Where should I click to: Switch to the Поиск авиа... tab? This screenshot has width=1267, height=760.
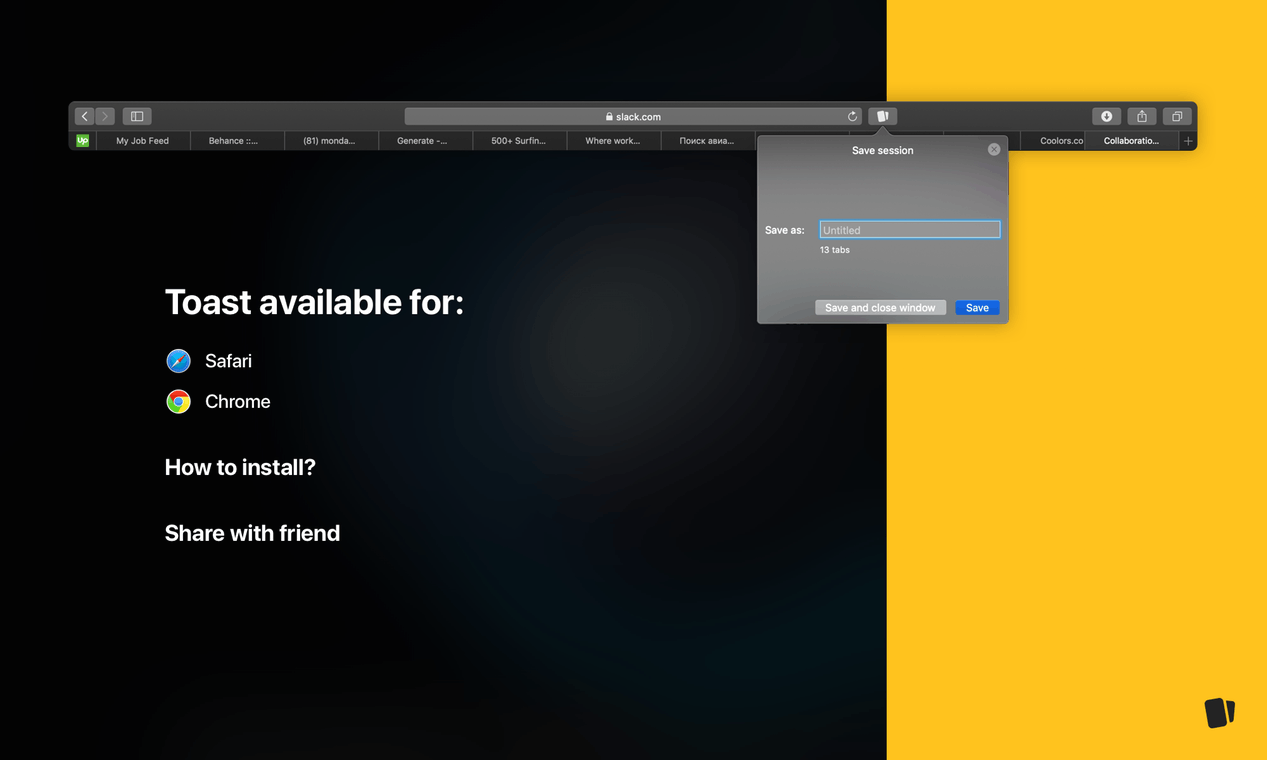pos(706,141)
